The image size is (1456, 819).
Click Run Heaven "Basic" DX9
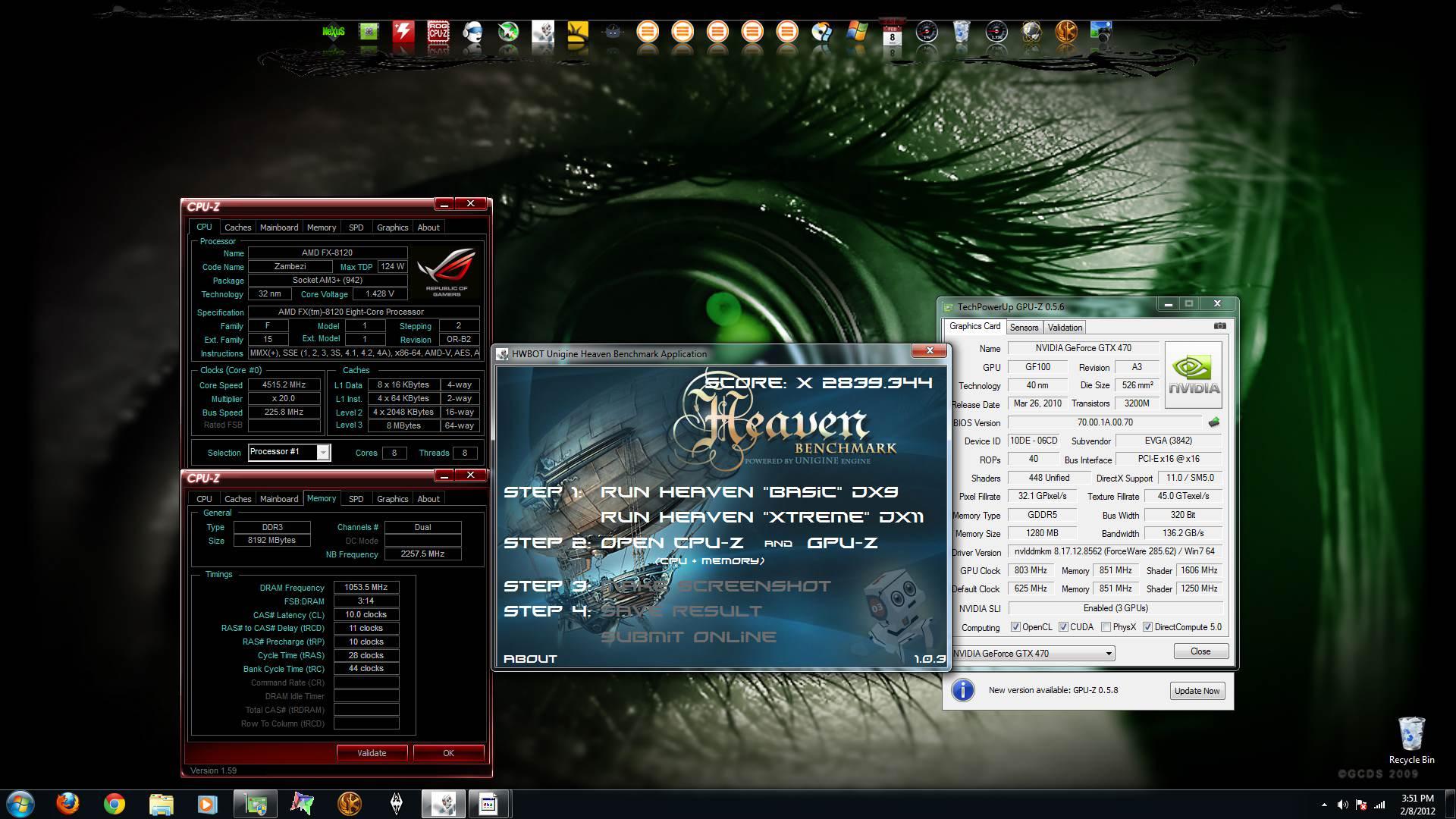coord(749,491)
